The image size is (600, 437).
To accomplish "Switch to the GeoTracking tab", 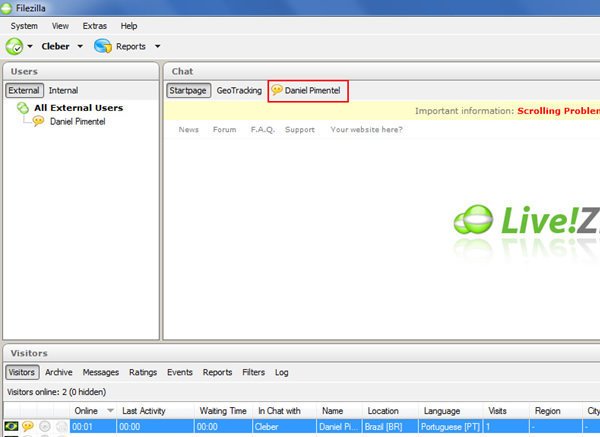I will pos(239,90).
